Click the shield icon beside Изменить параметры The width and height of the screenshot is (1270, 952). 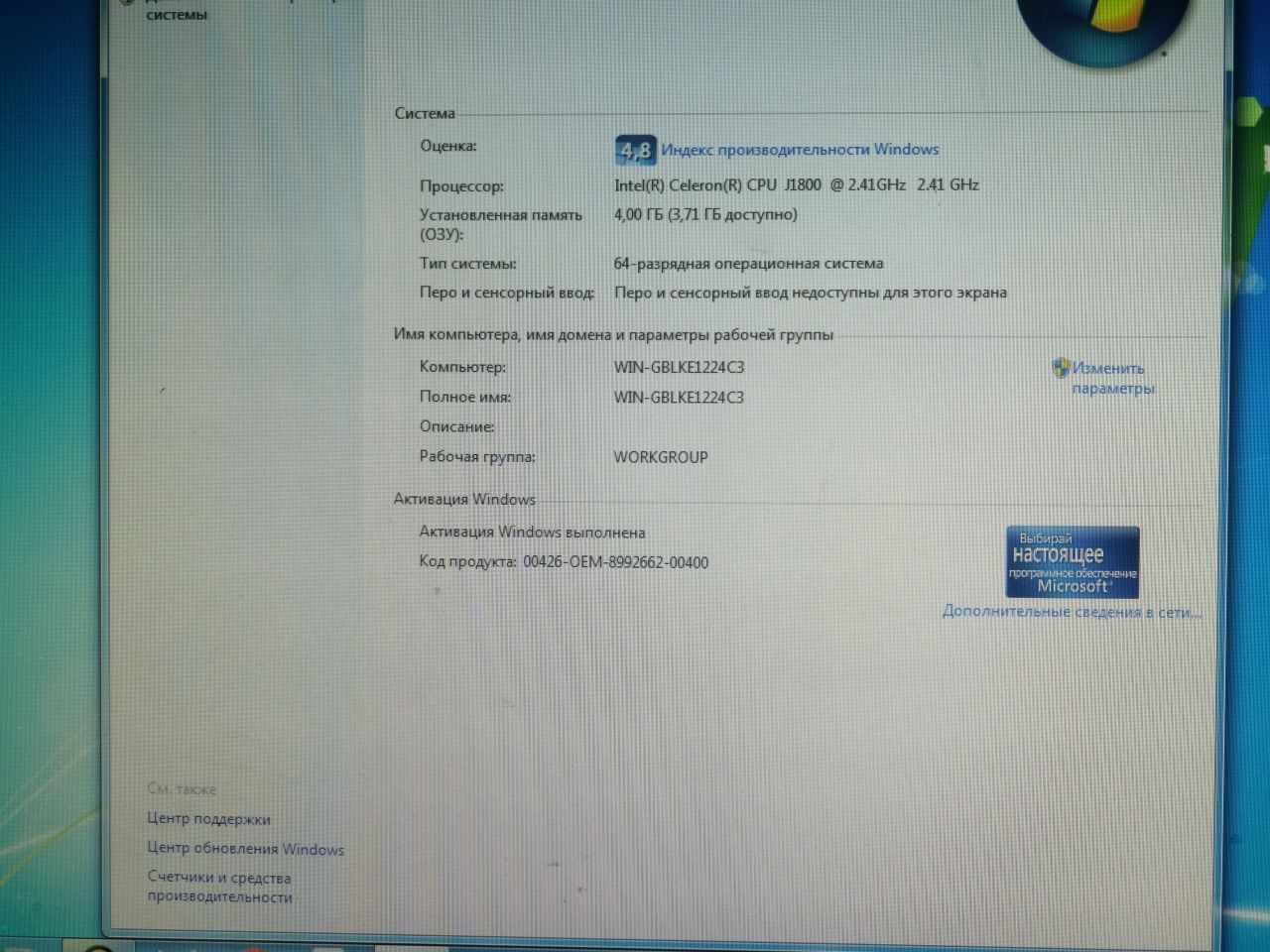point(1061,368)
